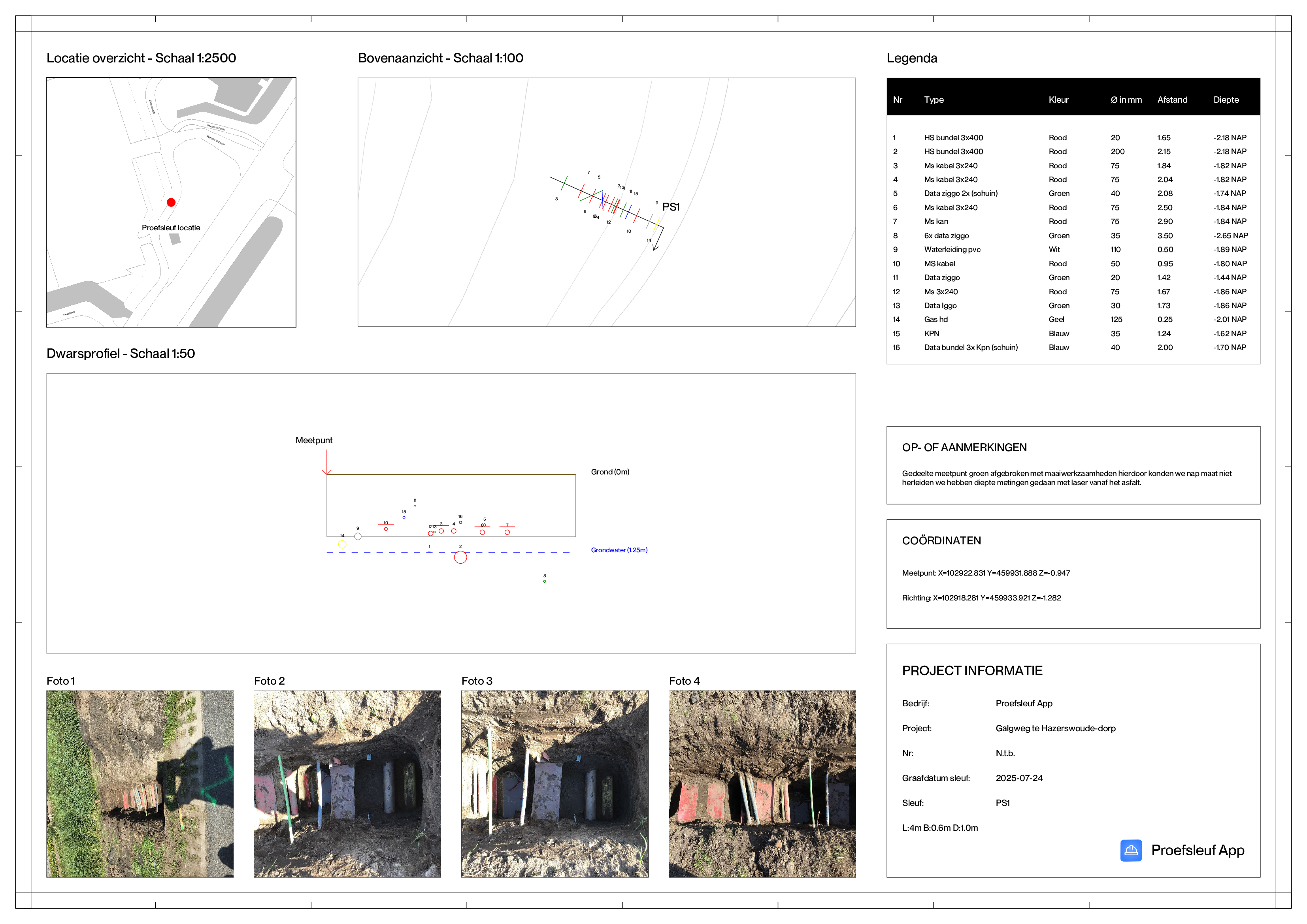Click the red Proefsleuf locatie dot on map
The width and height of the screenshot is (1307, 924).
pyautogui.click(x=171, y=202)
